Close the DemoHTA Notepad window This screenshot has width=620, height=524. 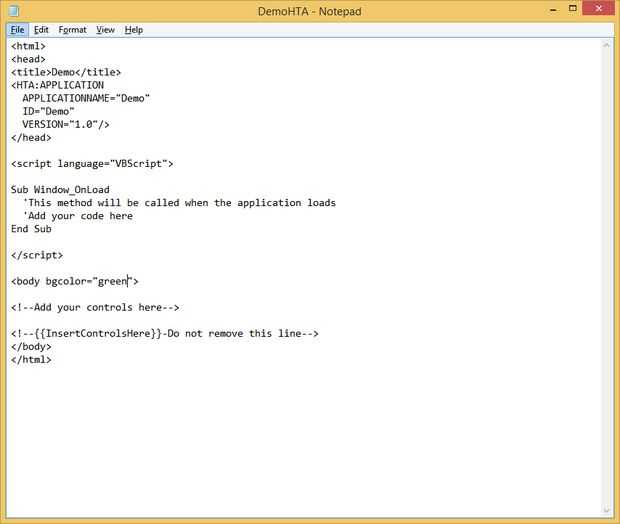point(598,8)
